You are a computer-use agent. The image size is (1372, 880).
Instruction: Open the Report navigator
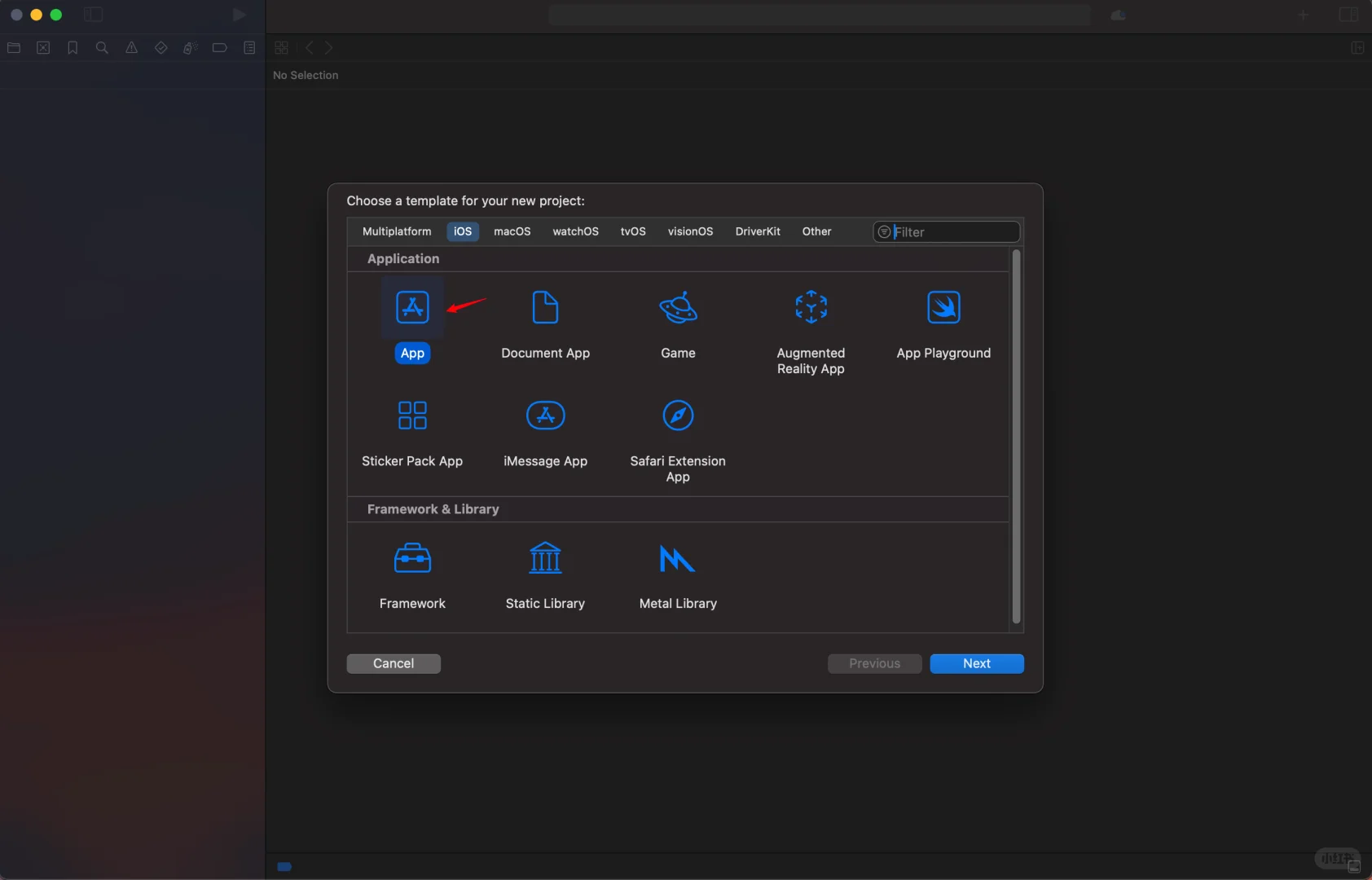pyautogui.click(x=248, y=48)
